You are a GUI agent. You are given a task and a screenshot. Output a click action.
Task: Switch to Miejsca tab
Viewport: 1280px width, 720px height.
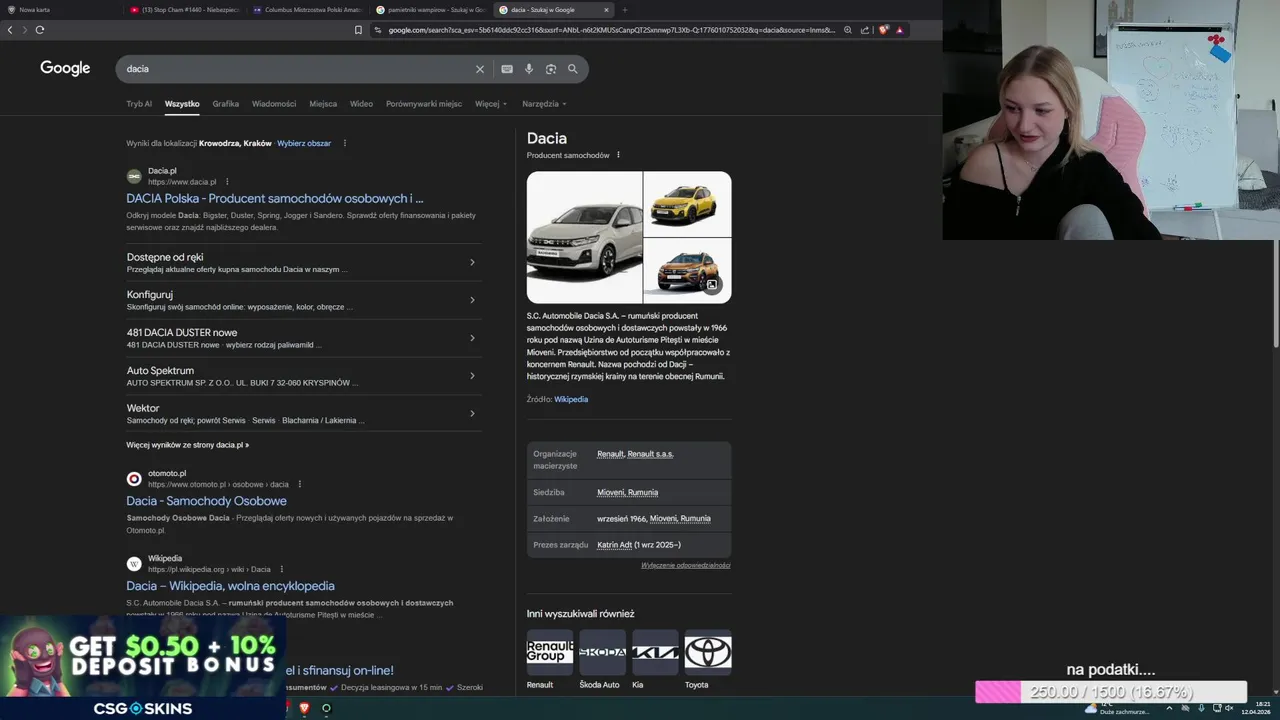[323, 104]
